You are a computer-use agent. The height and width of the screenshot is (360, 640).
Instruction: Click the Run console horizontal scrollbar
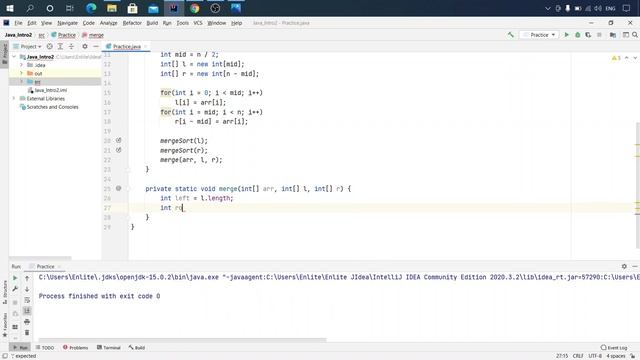[182, 339]
